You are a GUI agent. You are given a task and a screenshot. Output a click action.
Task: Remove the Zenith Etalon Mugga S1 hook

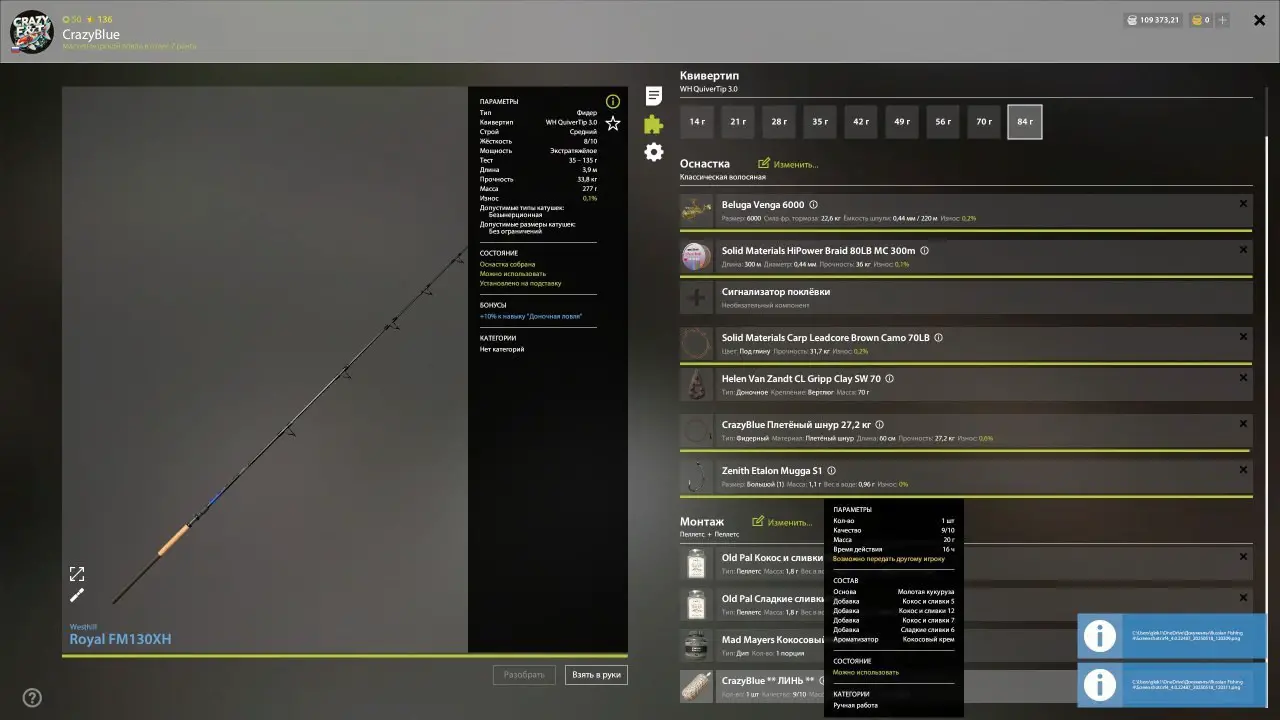pos(1243,470)
